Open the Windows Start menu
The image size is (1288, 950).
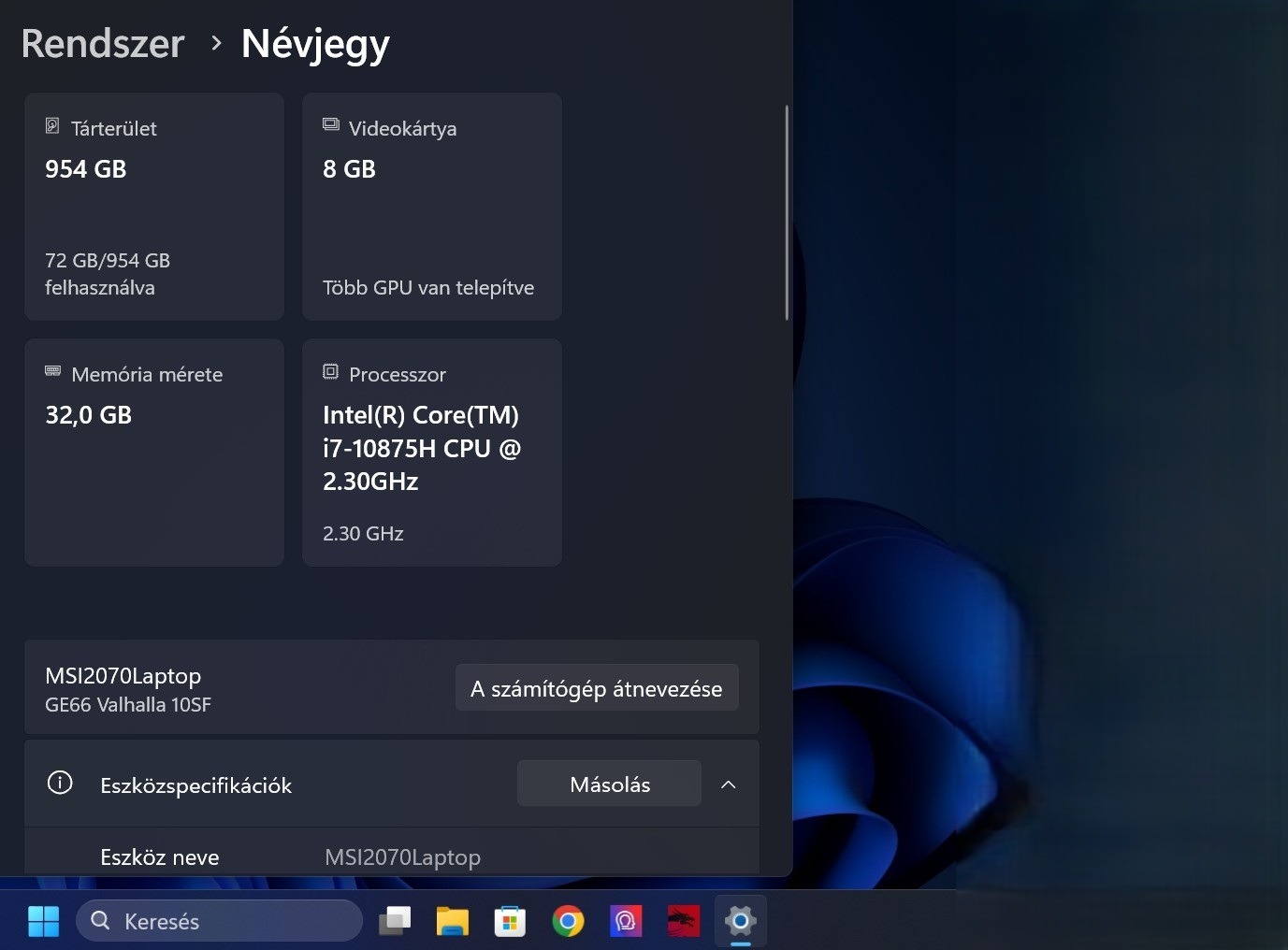click(x=43, y=921)
